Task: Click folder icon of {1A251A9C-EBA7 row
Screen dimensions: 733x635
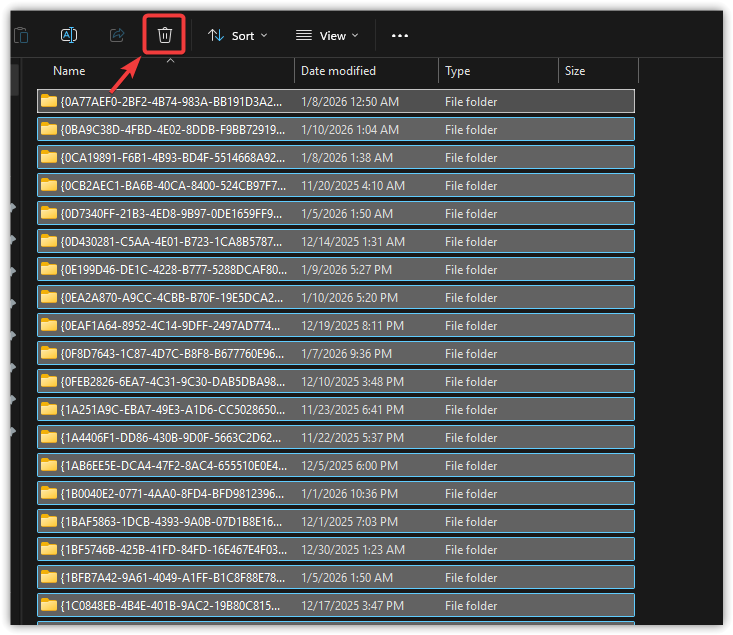Action: click(x=49, y=409)
